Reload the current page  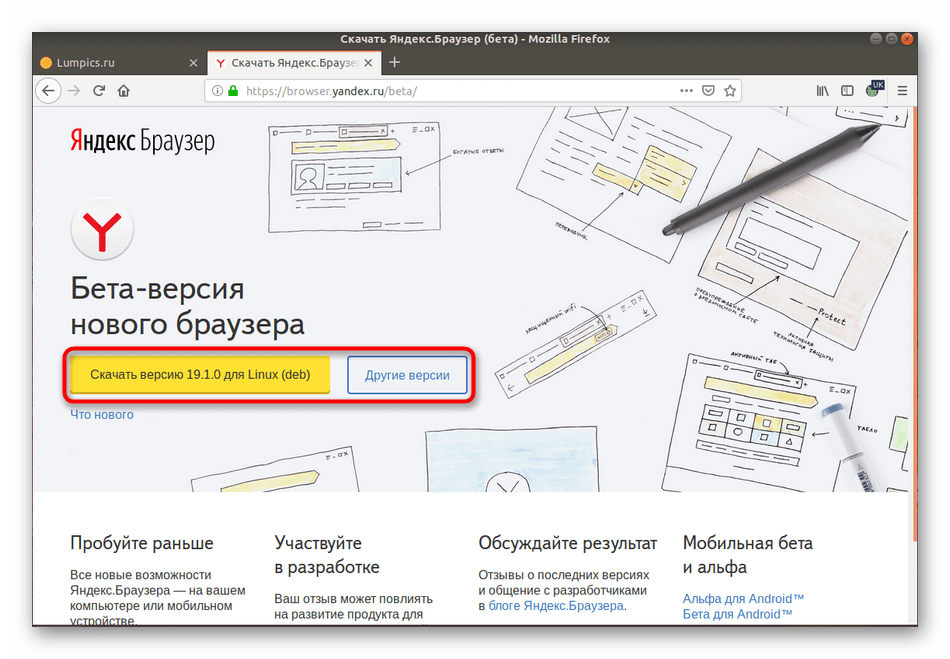pos(99,91)
